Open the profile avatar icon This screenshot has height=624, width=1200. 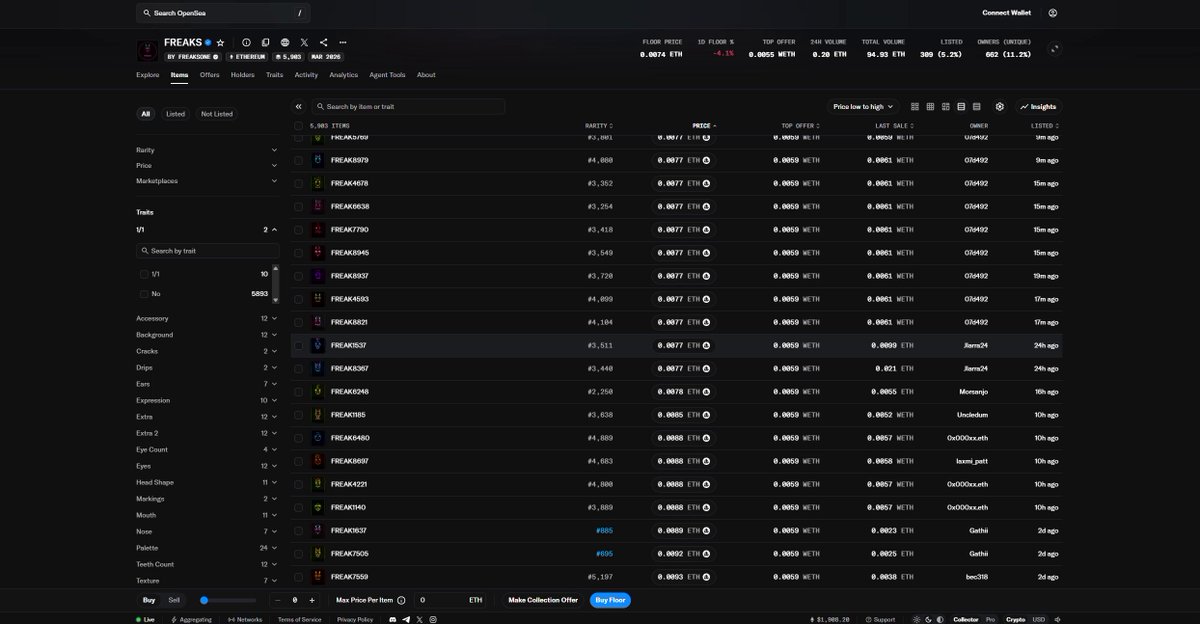(x=1053, y=13)
